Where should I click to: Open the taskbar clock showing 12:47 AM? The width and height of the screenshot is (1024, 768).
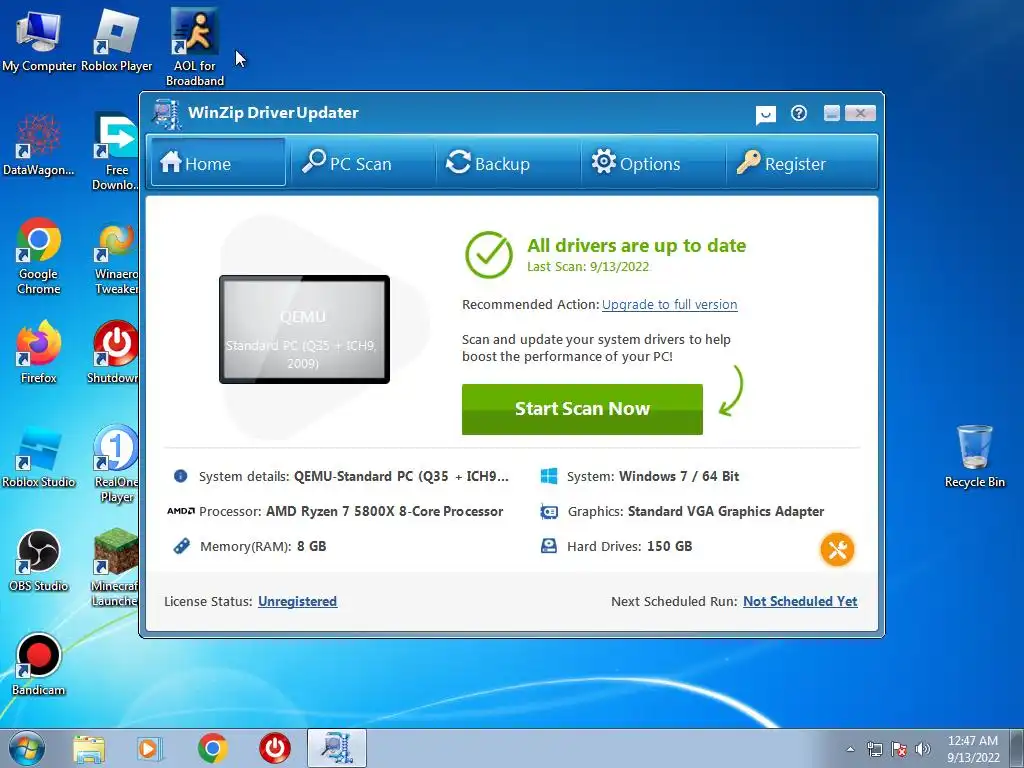pyautogui.click(x=973, y=749)
